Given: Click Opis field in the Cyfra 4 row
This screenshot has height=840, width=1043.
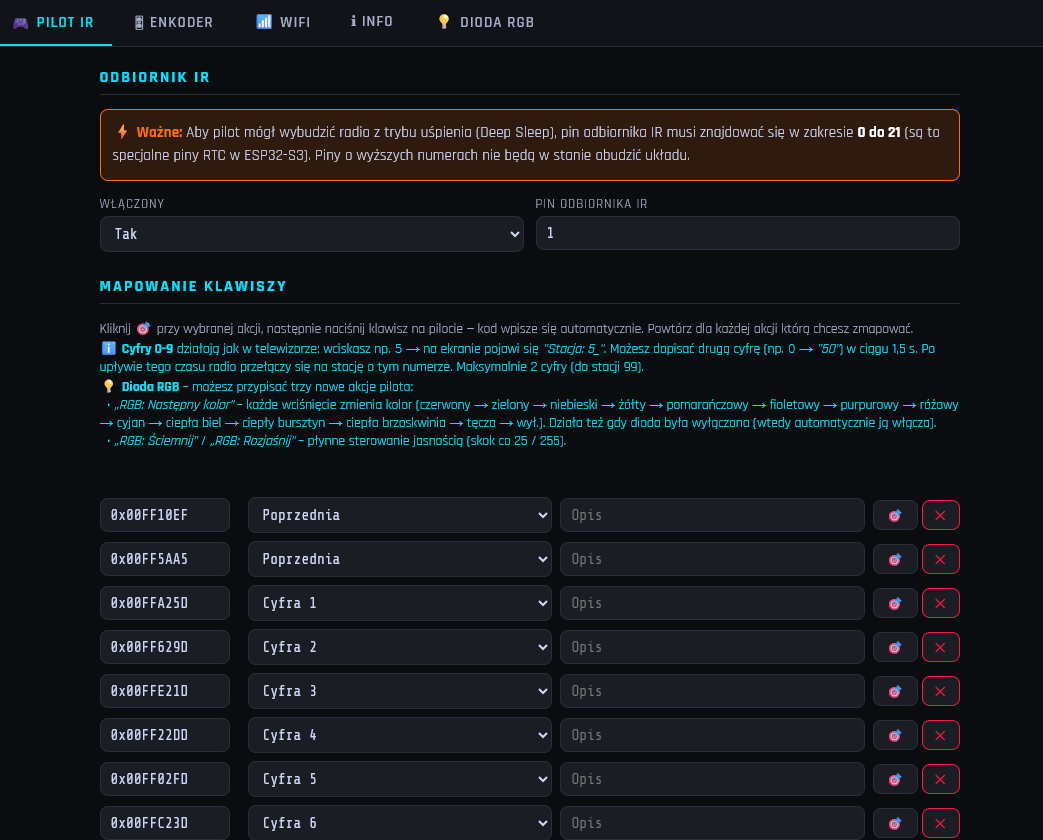Looking at the screenshot, I should coord(712,735).
